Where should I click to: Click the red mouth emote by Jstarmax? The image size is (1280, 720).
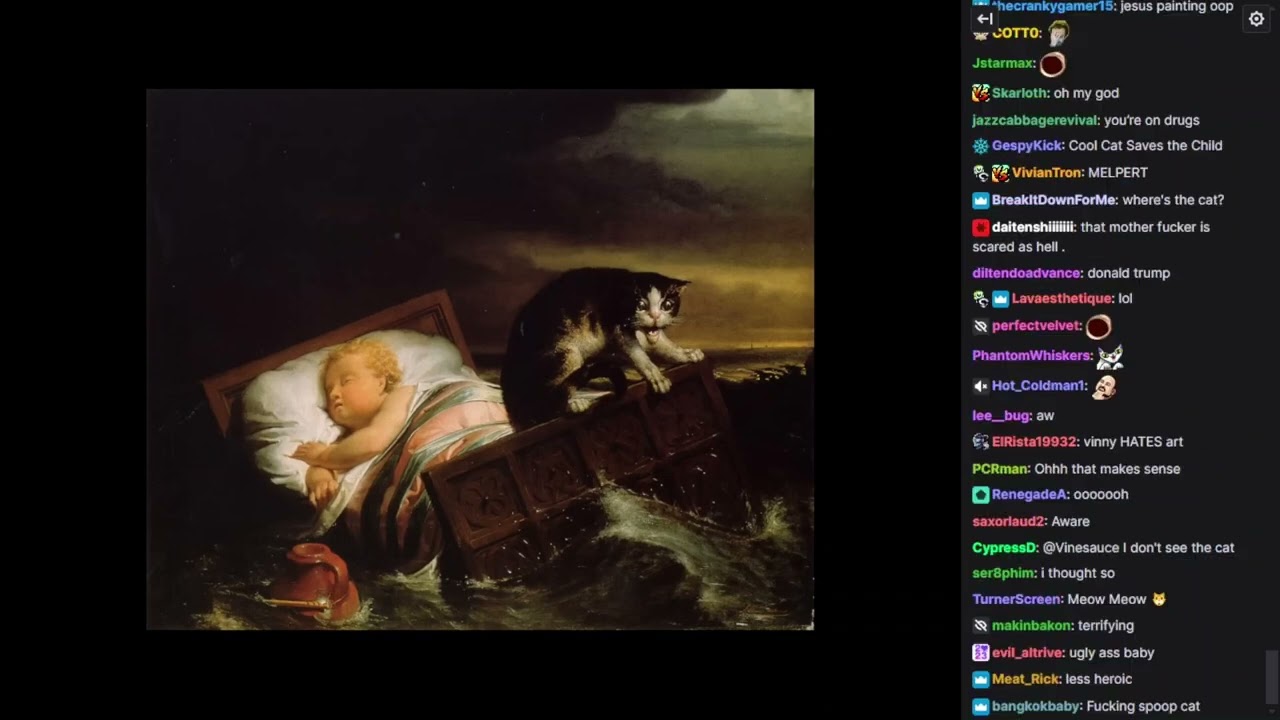pyautogui.click(x=1052, y=65)
